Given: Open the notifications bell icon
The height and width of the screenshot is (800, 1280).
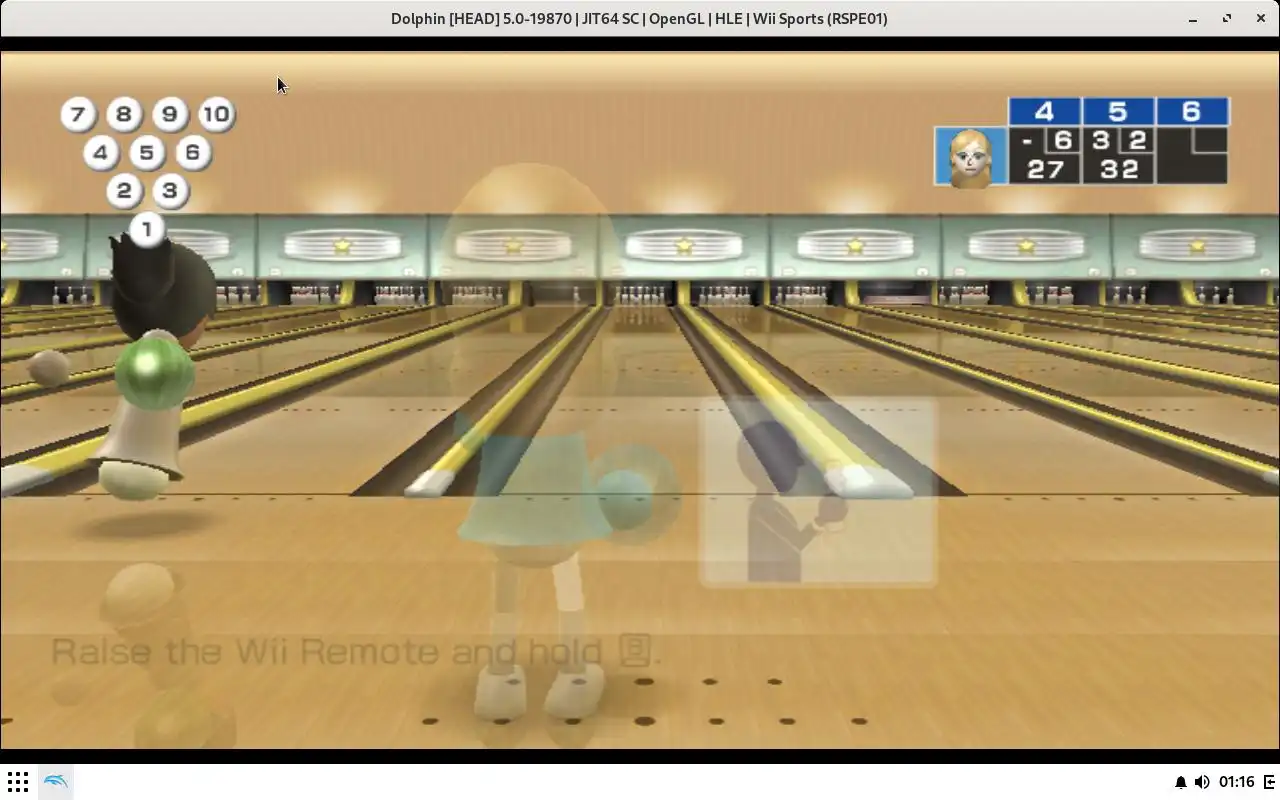Looking at the screenshot, I should [x=1180, y=782].
